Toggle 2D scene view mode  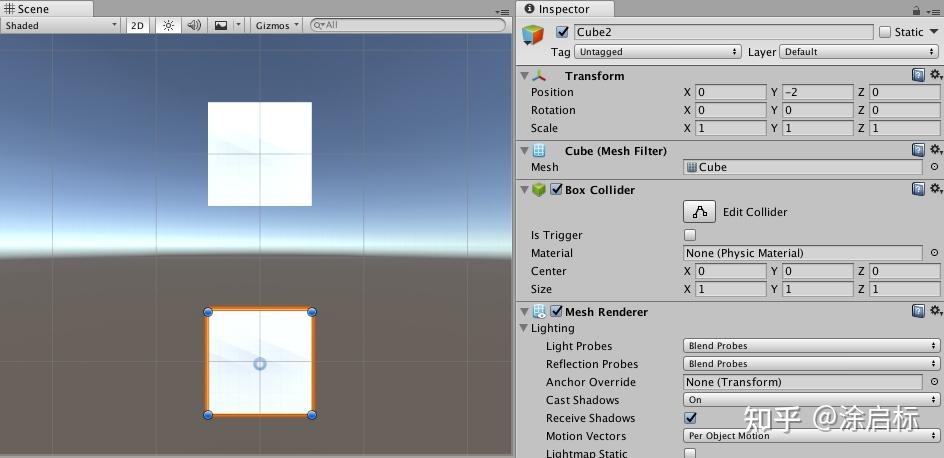point(138,25)
